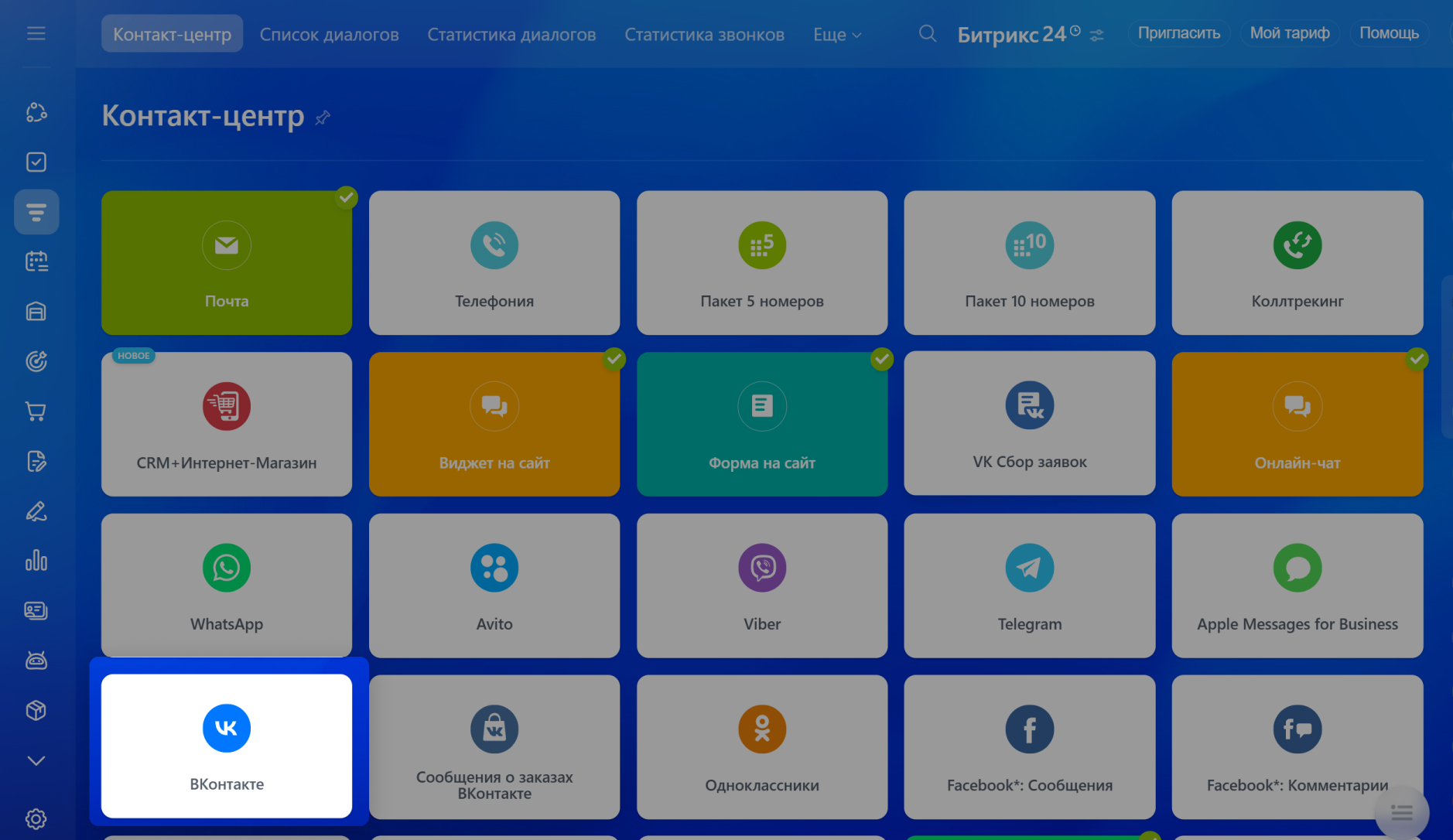
Task: Select the Пакет 5 номеров tile
Action: point(762,263)
